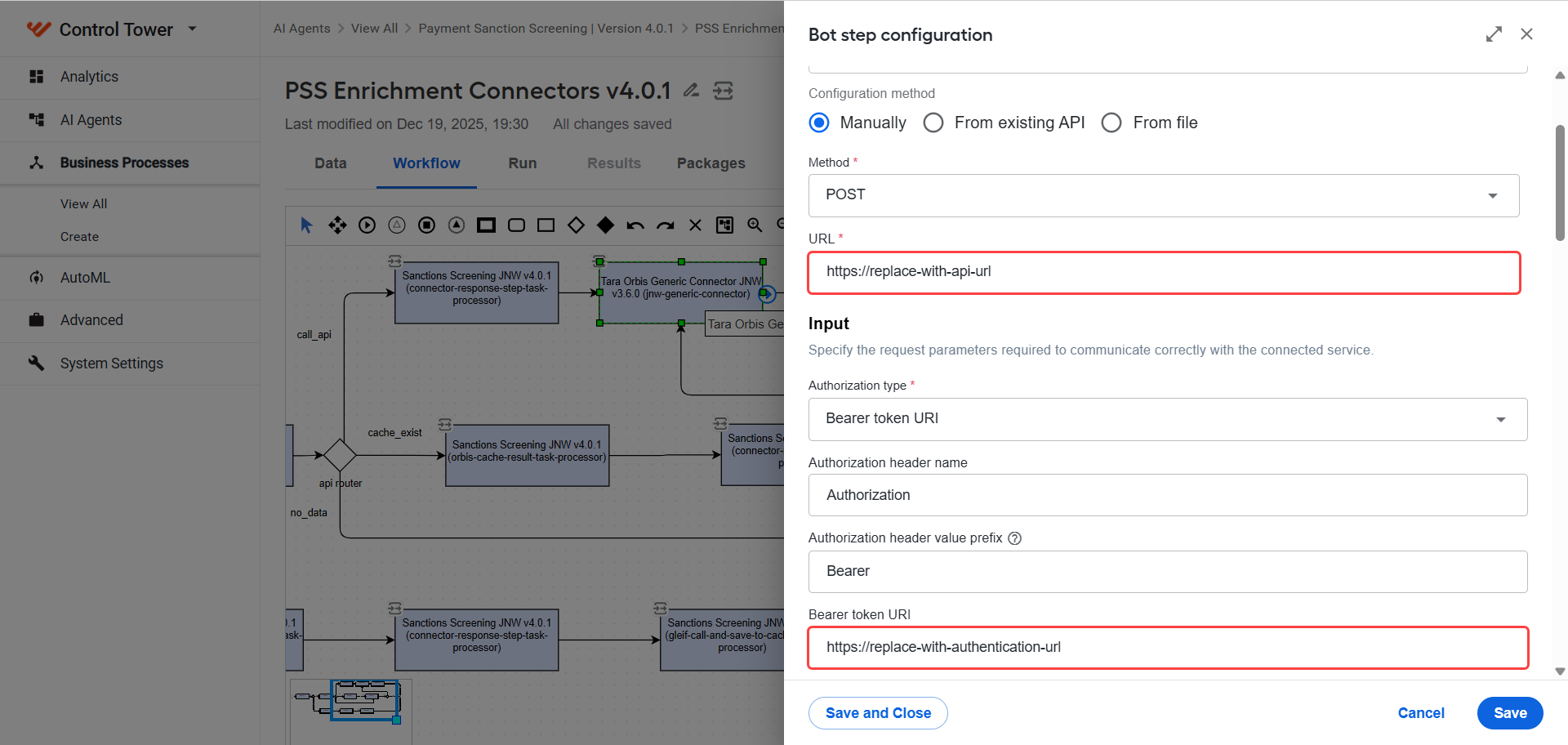Click Payment Sanction Screening breadcrumb link
Screen dimensions: 1568x745
(546, 29)
